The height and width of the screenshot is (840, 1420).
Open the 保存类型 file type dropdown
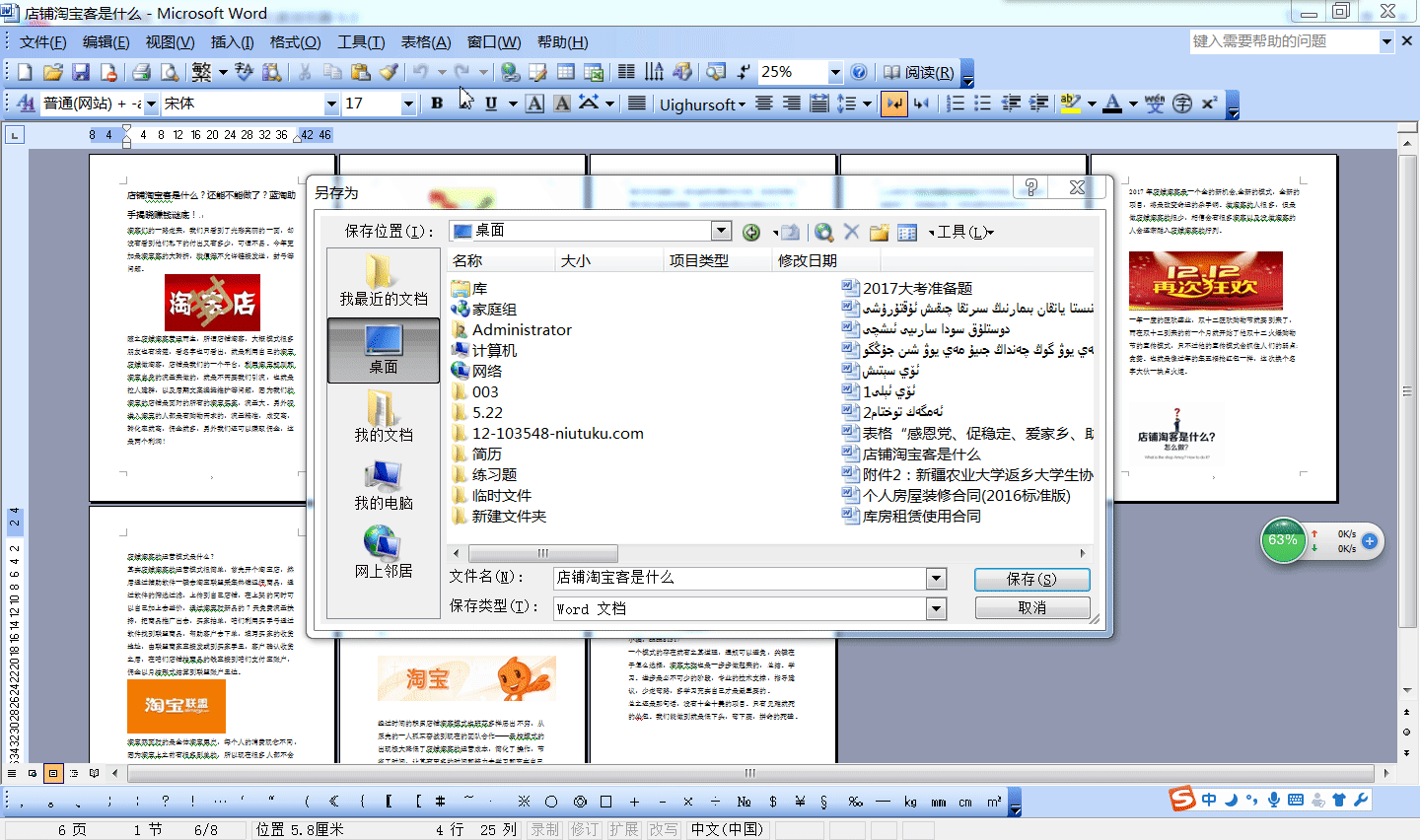click(x=935, y=608)
